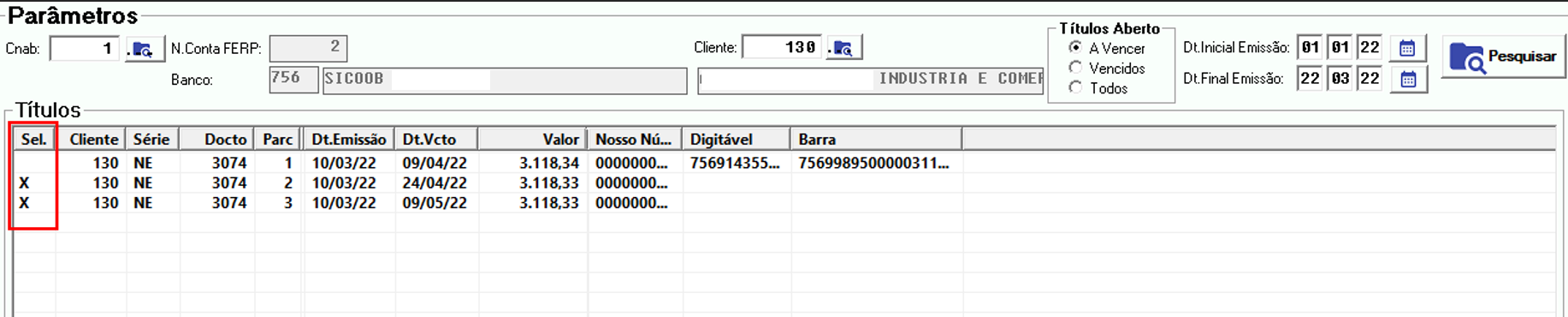Toggle selection mark on parcela 2 row
Screen dimensions: 1568x317
34,182
